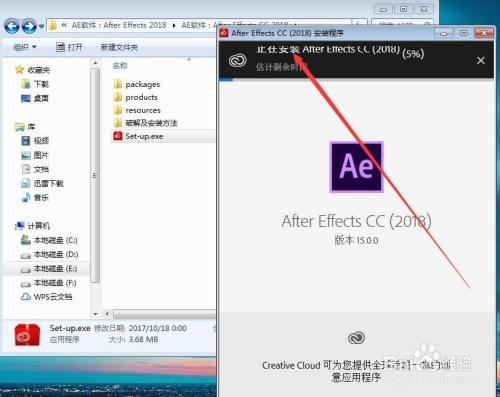Viewport: 500px width, 397px height.
Task: Click navigation pane scroll up arrow
Action: tap(95, 63)
